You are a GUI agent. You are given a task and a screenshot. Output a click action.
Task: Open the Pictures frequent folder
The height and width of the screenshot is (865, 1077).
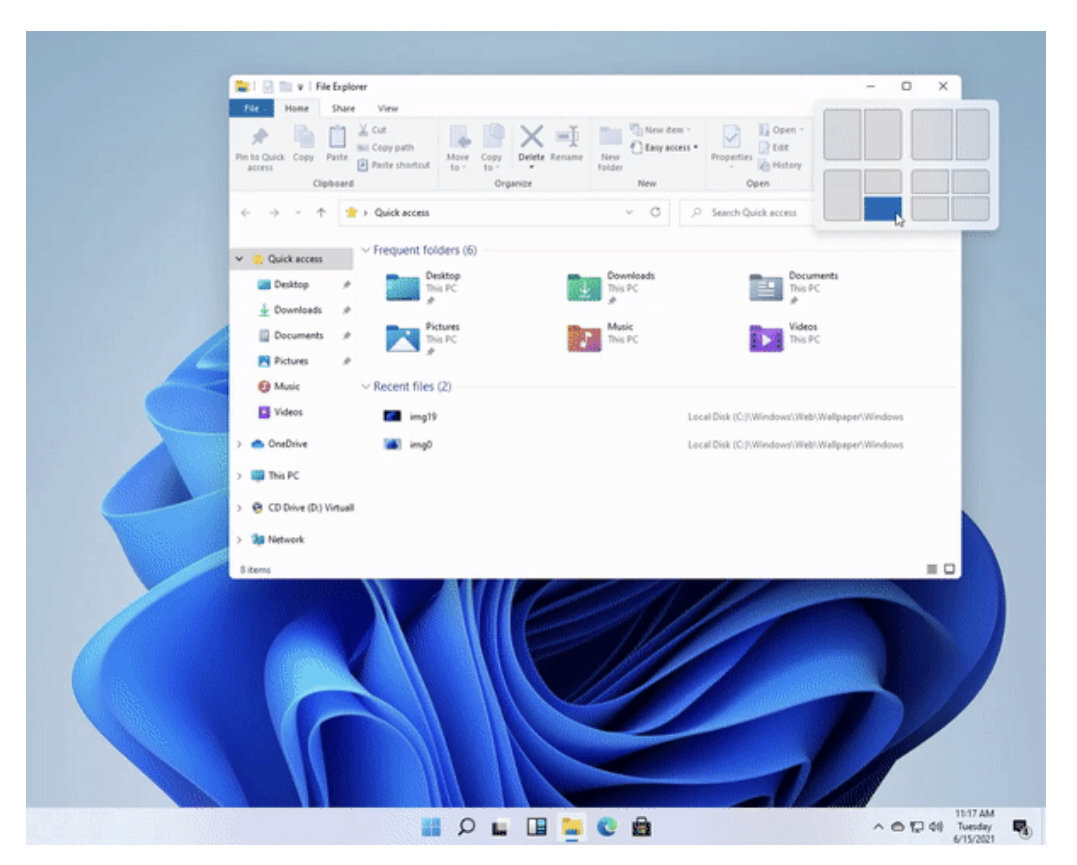tap(422, 339)
